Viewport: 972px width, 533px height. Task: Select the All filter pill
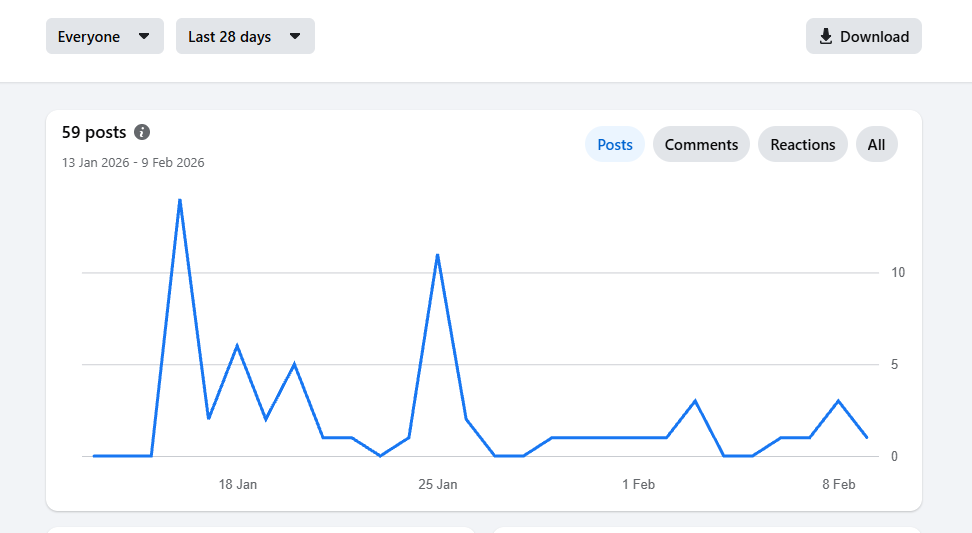click(876, 144)
